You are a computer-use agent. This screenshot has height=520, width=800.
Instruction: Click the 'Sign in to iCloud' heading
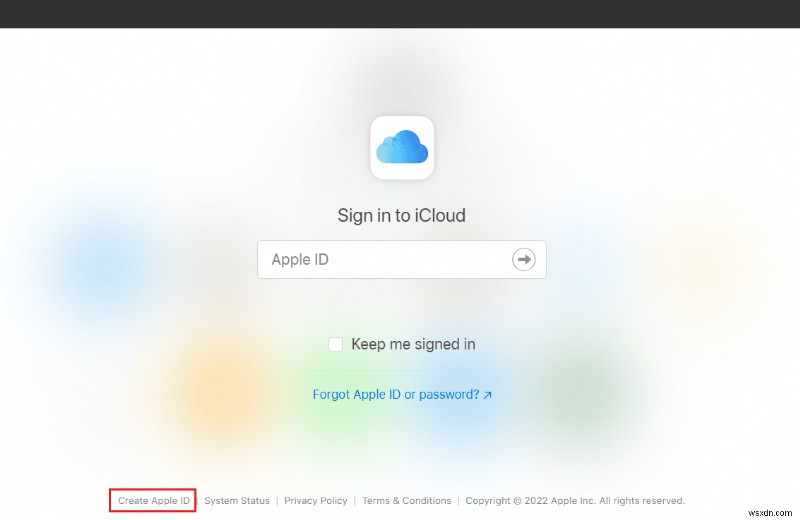[x=402, y=215]
